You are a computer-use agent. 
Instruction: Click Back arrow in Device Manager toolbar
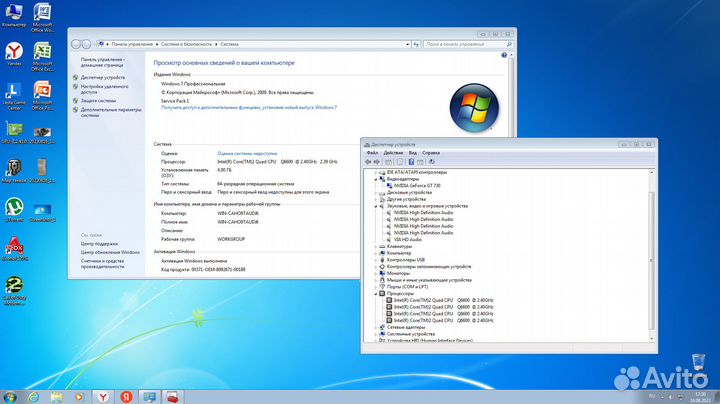click(x=368, y=162)
